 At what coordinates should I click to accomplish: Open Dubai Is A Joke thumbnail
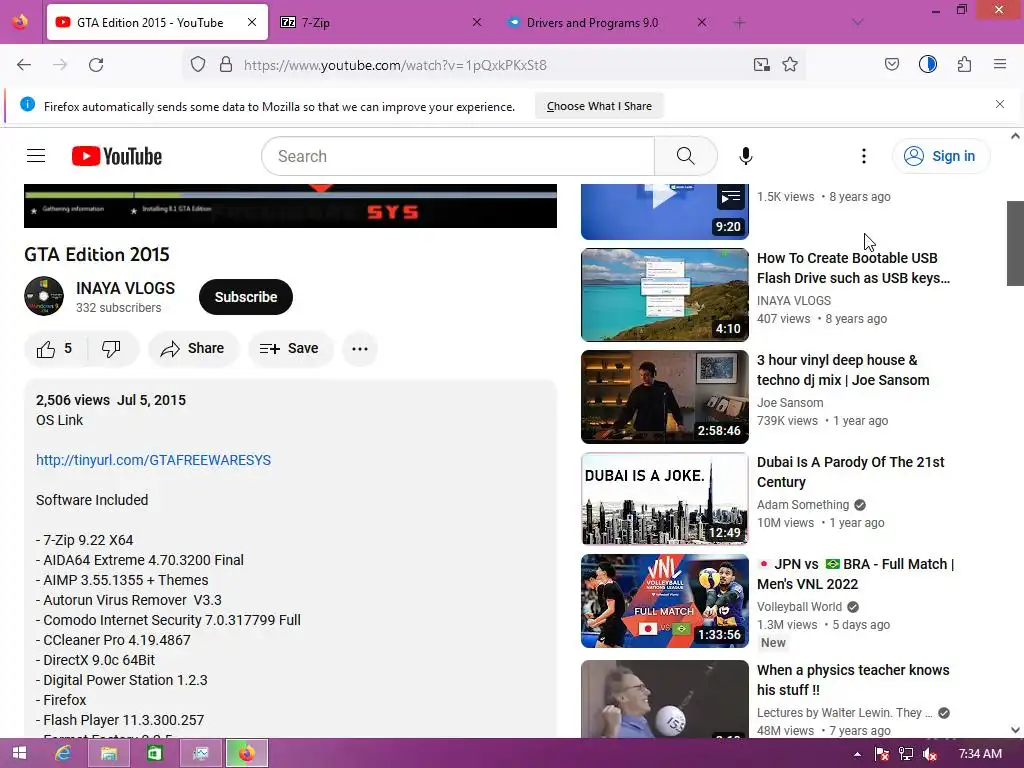pyautogui.click(x=665, y=498)
